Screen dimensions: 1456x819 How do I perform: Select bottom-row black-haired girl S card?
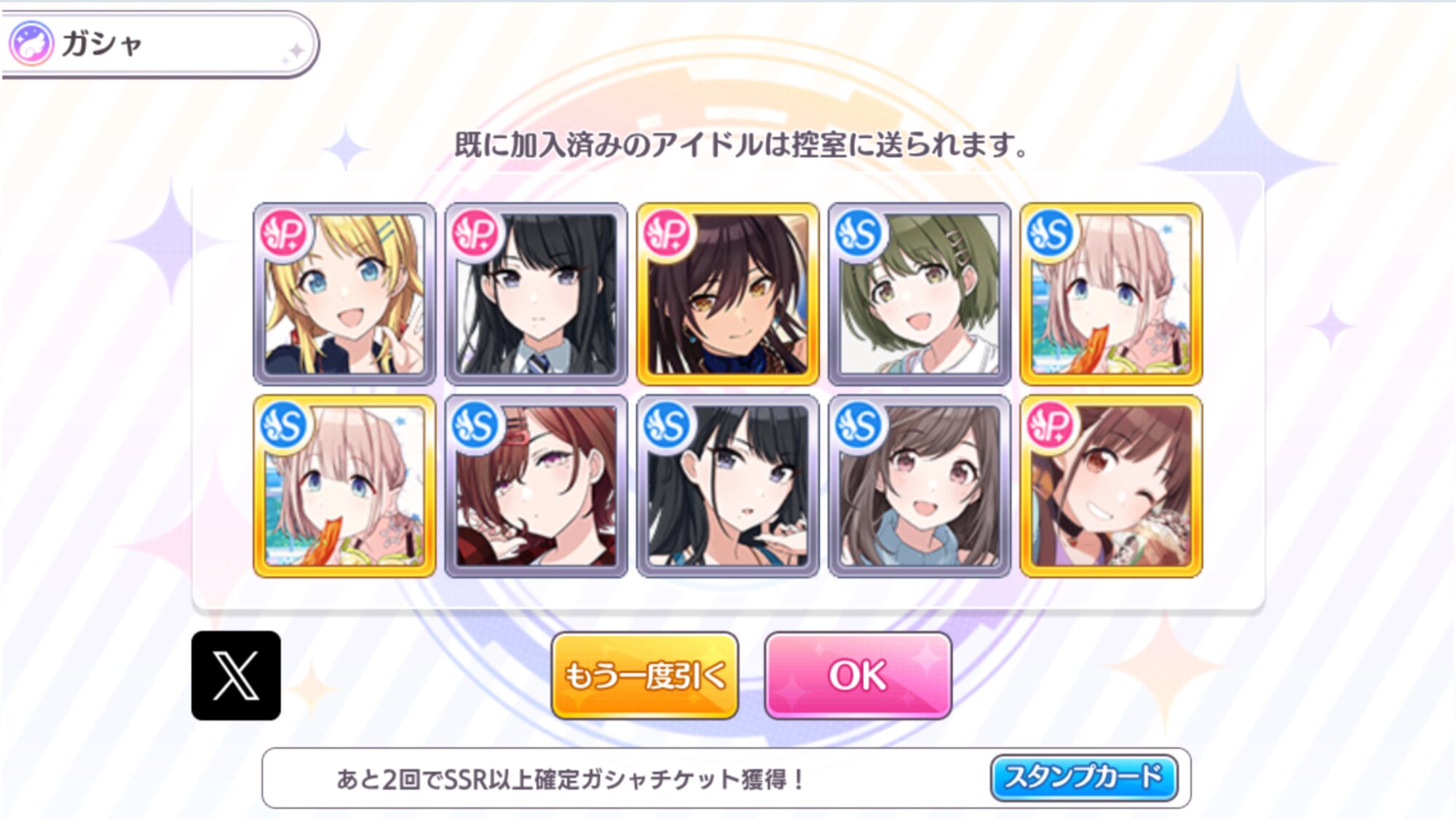point(728,486)
